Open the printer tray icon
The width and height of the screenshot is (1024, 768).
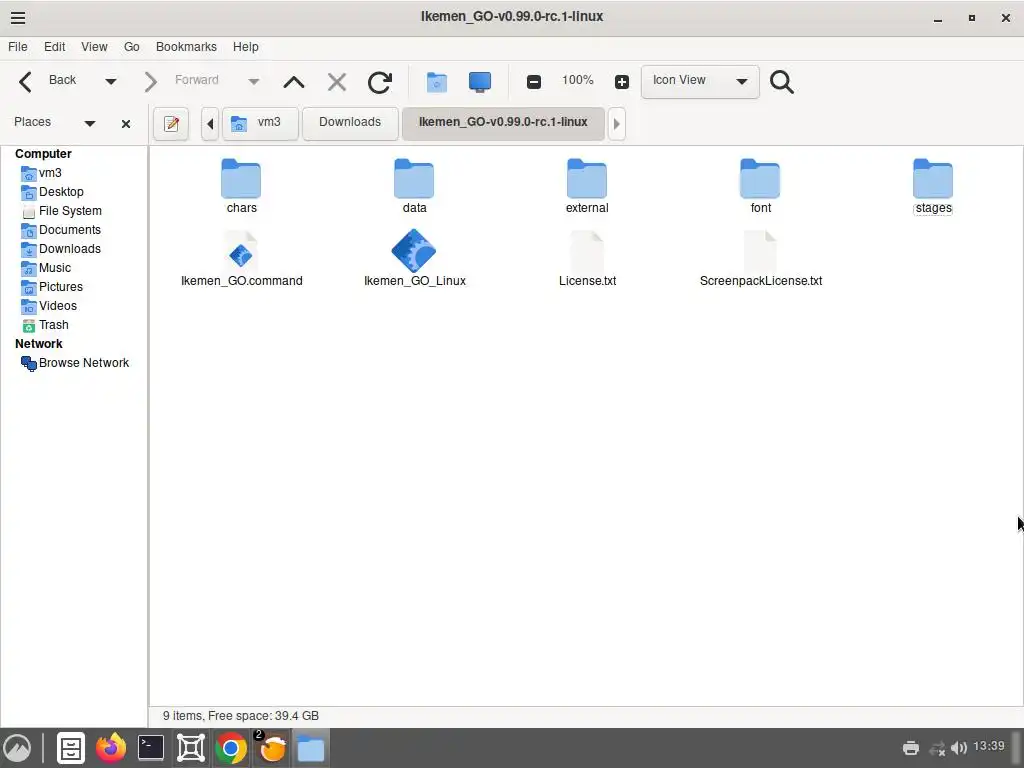(910, 748)
